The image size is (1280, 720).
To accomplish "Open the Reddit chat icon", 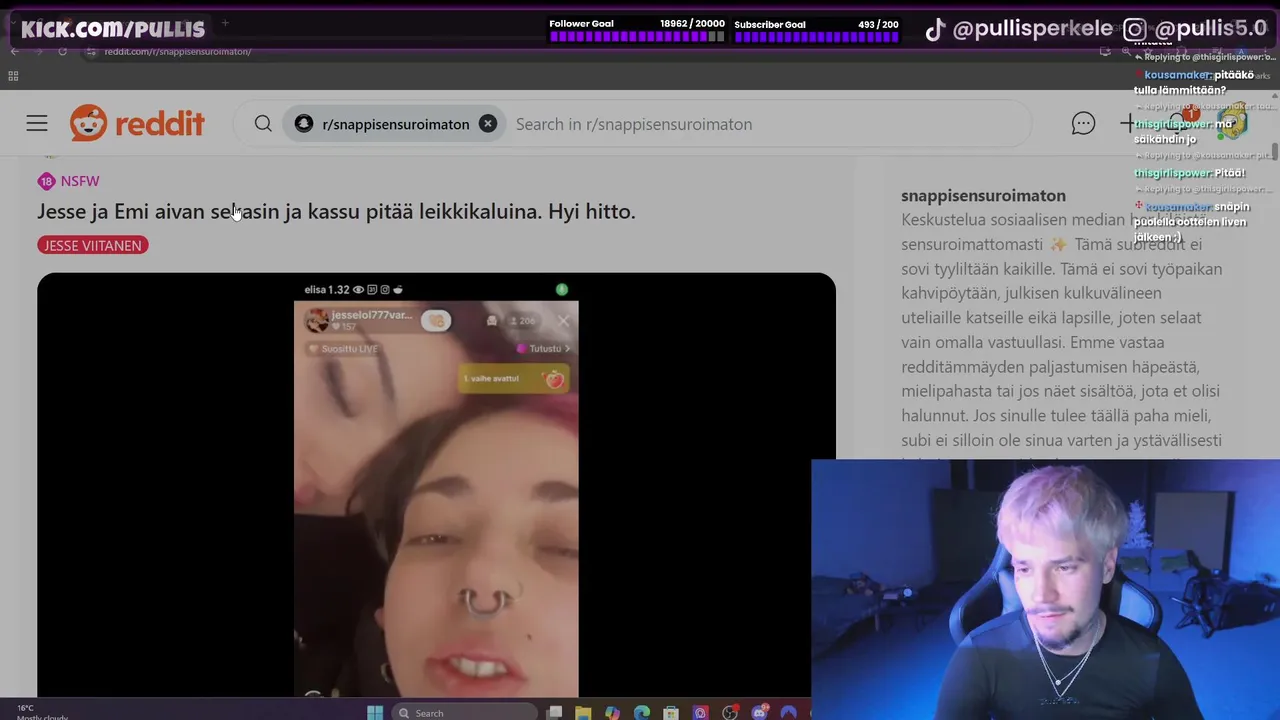I will [x=1083, y=124].
